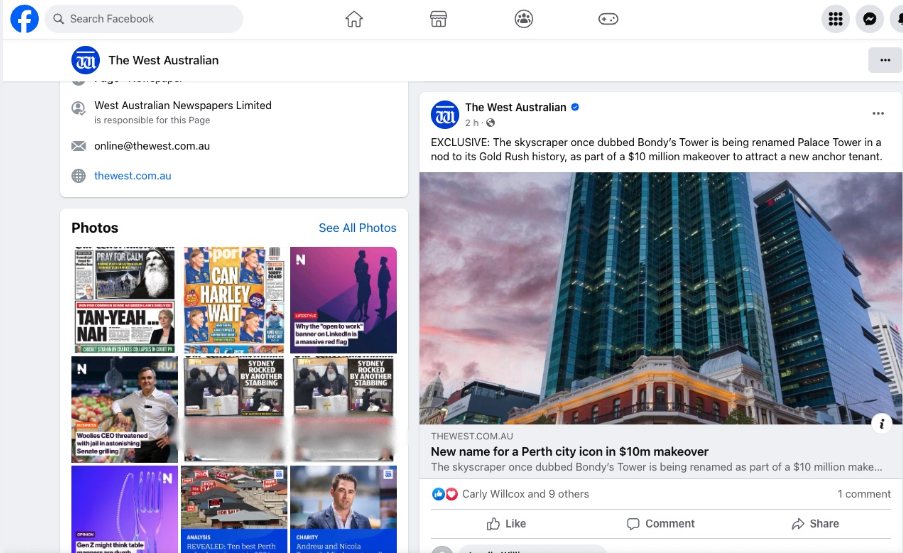This screenshot has width=903, height=553.
Task: Click the like and love reaction icons
Action: coord(445,494)
